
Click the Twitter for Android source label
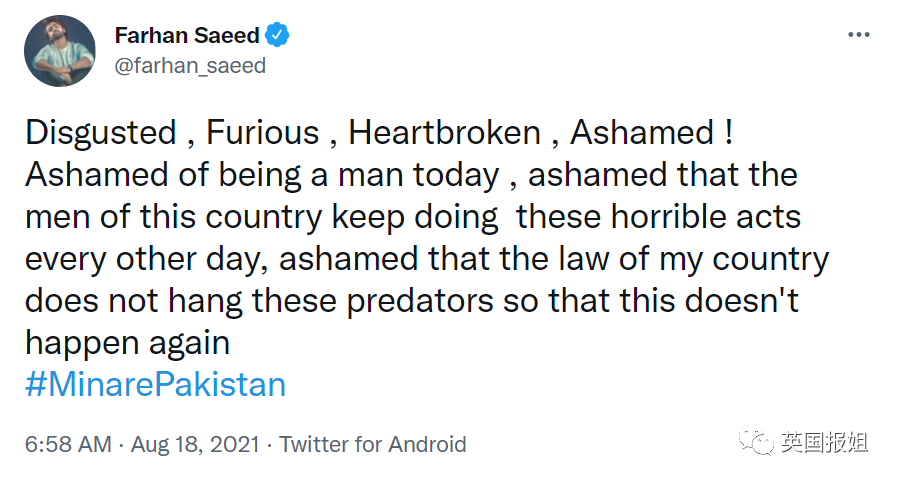tap(372, 444)
